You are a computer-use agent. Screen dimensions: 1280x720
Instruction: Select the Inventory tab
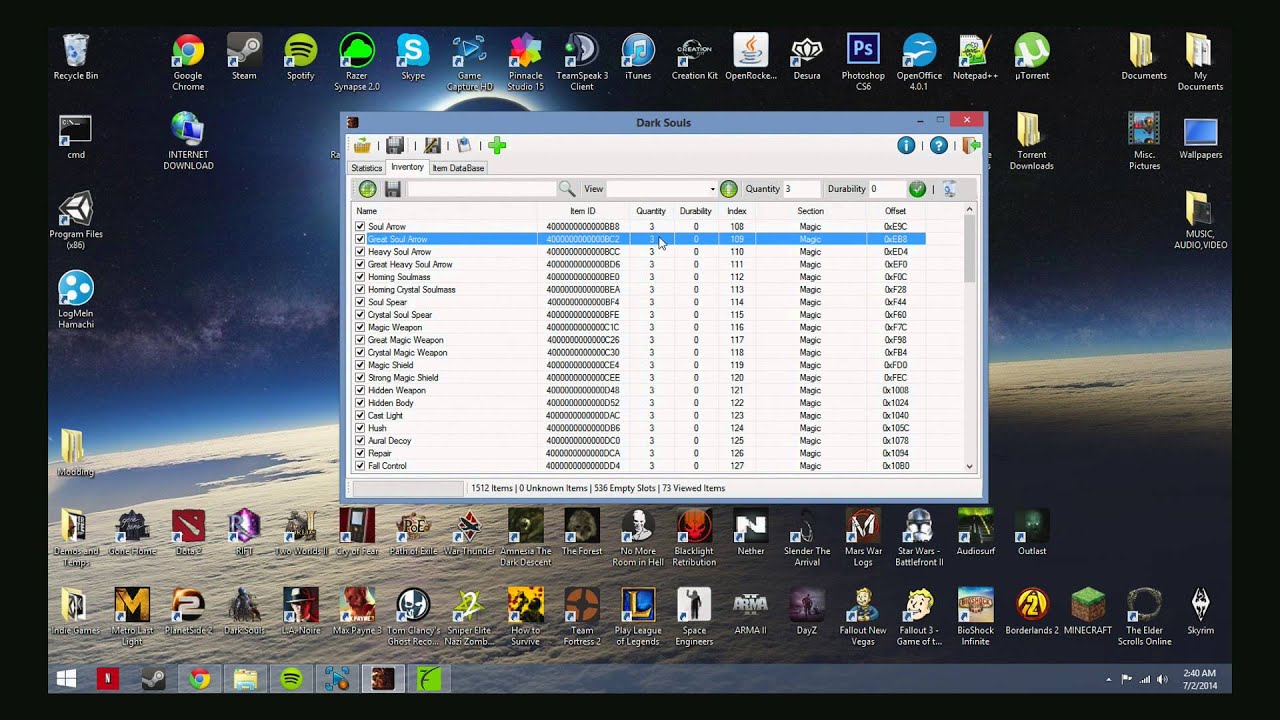[x=407, y=167]
